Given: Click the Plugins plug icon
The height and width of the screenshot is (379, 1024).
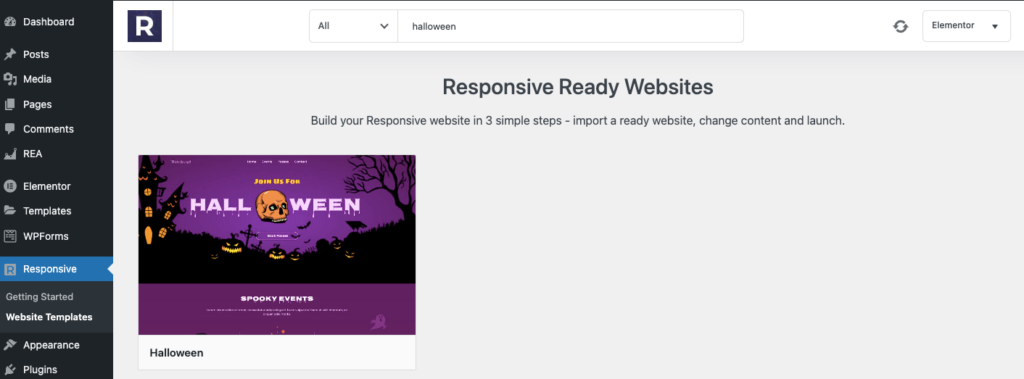Looking at the screenshot, I should [10, 370].
